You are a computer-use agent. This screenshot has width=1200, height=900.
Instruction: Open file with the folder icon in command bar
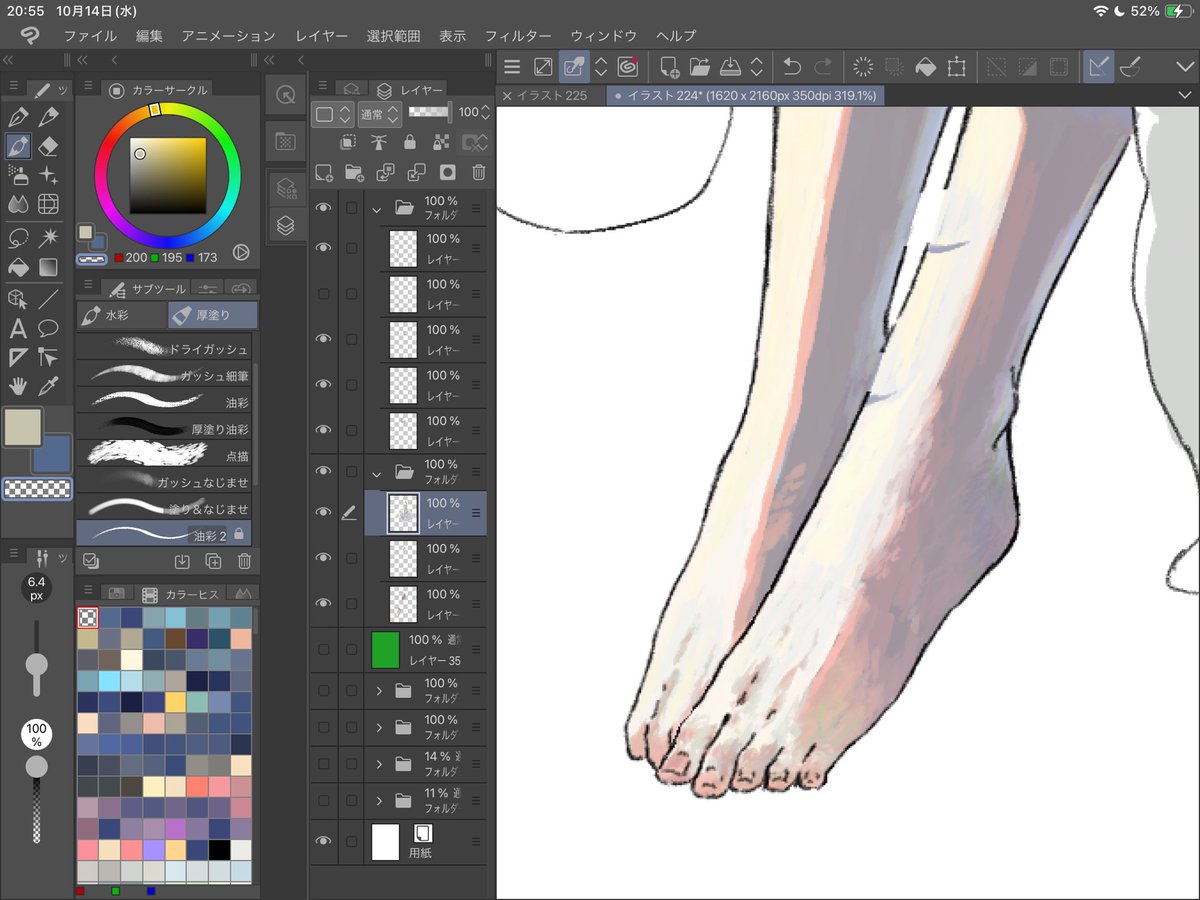tap(699, 67)
